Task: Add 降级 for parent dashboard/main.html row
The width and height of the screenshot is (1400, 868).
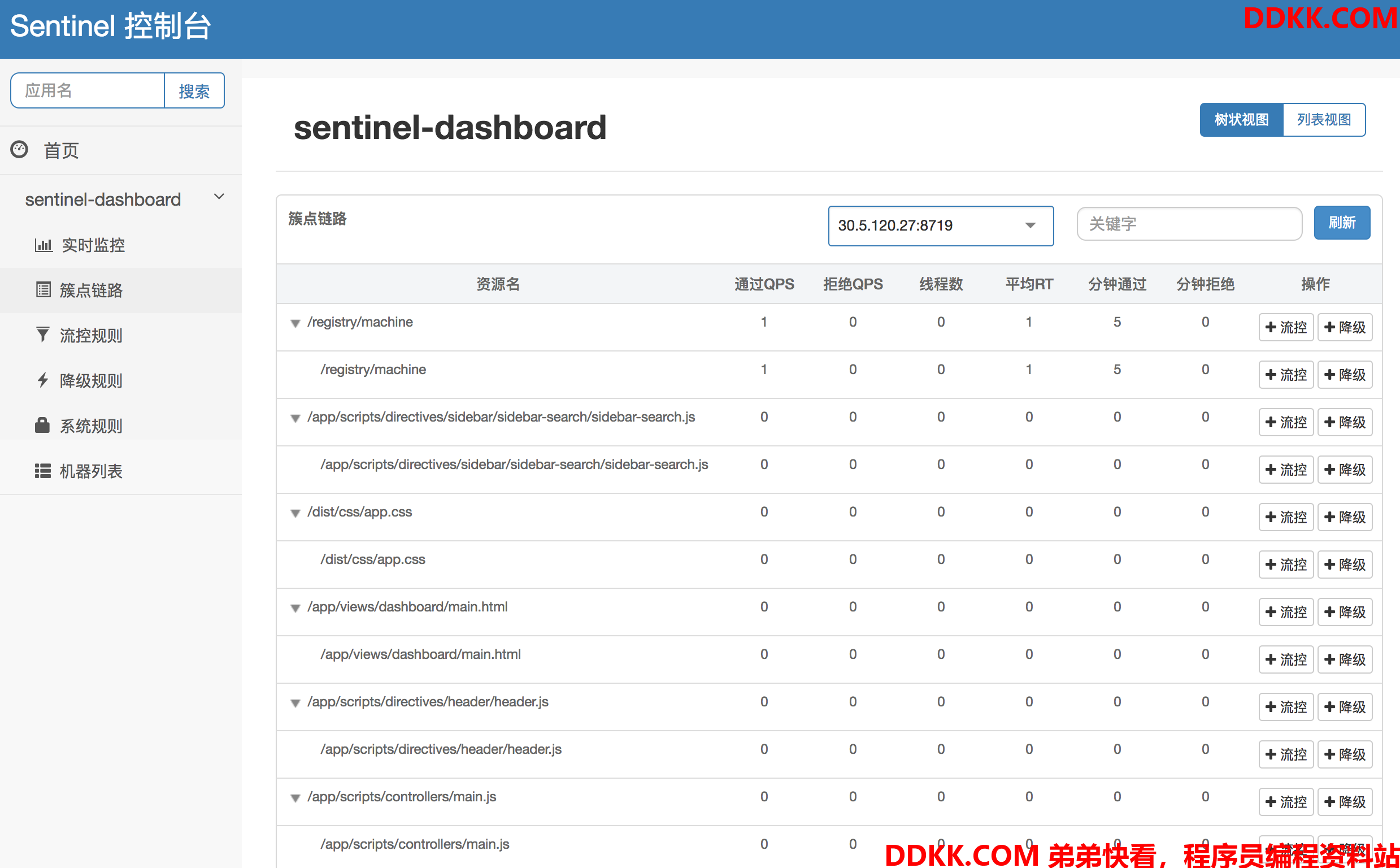Action: pos(1344,612)
